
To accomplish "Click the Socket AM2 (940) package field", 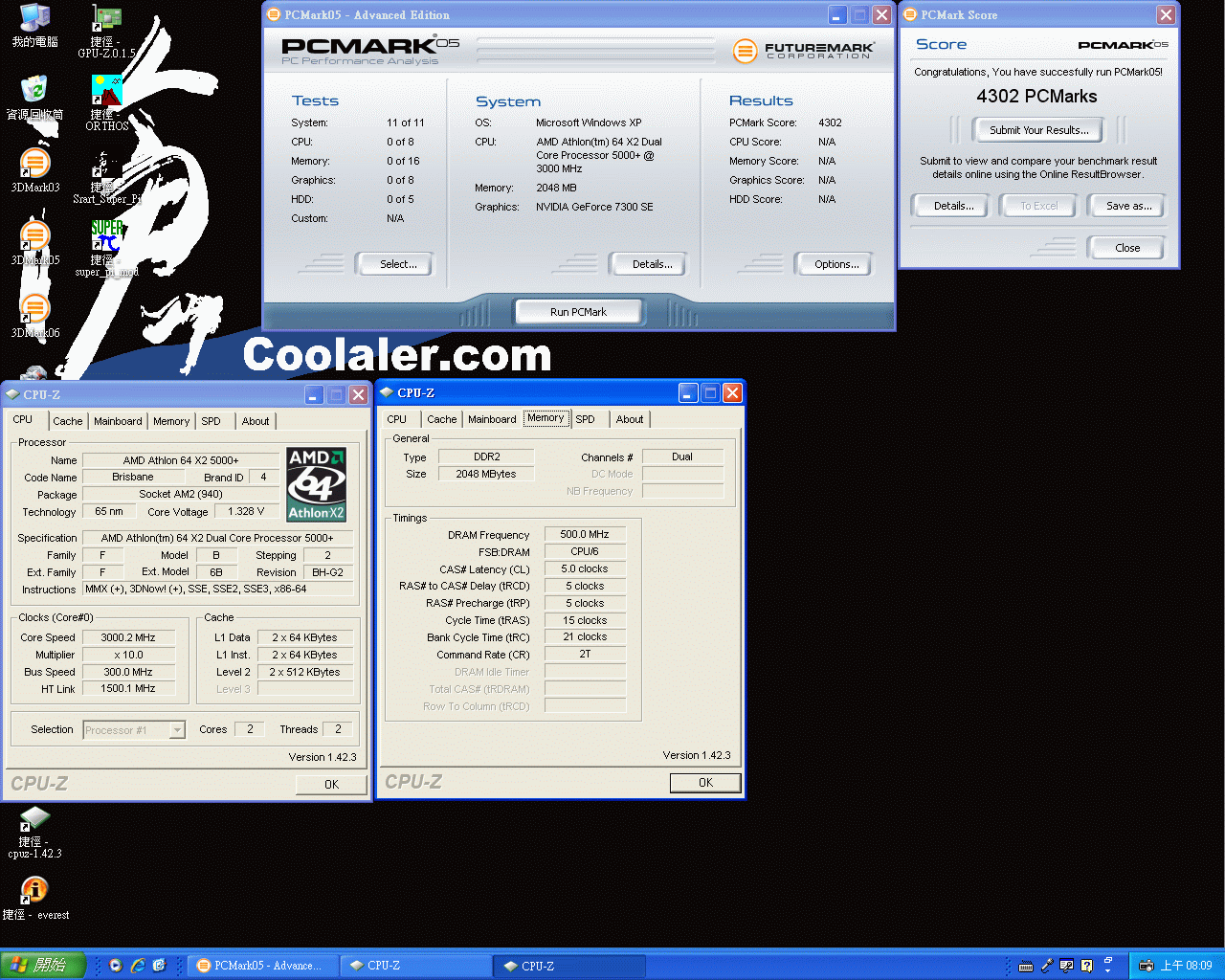I will click(180, 495).
